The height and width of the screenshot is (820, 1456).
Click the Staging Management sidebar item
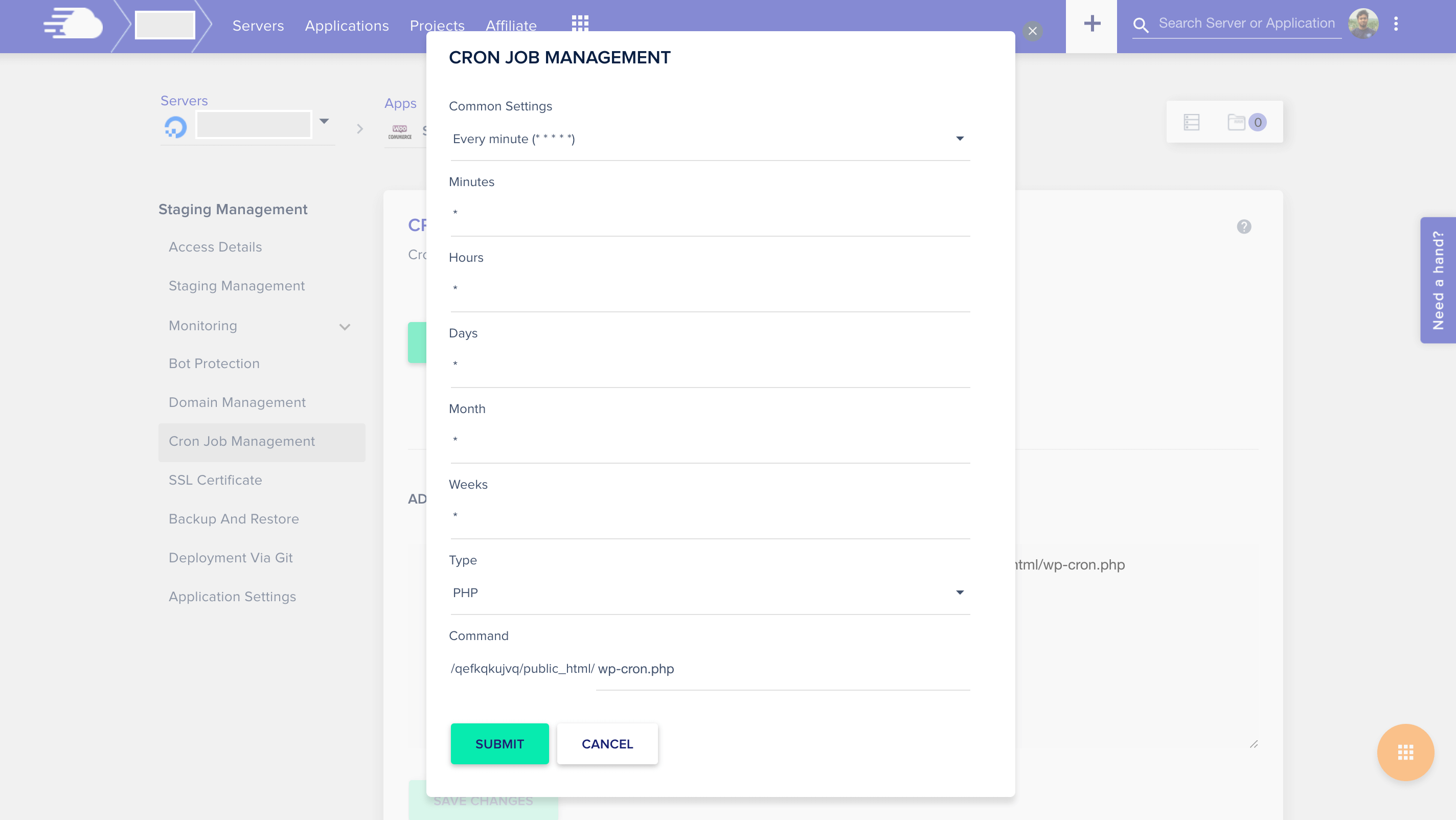pyautogui.click(x=237, y=286)
